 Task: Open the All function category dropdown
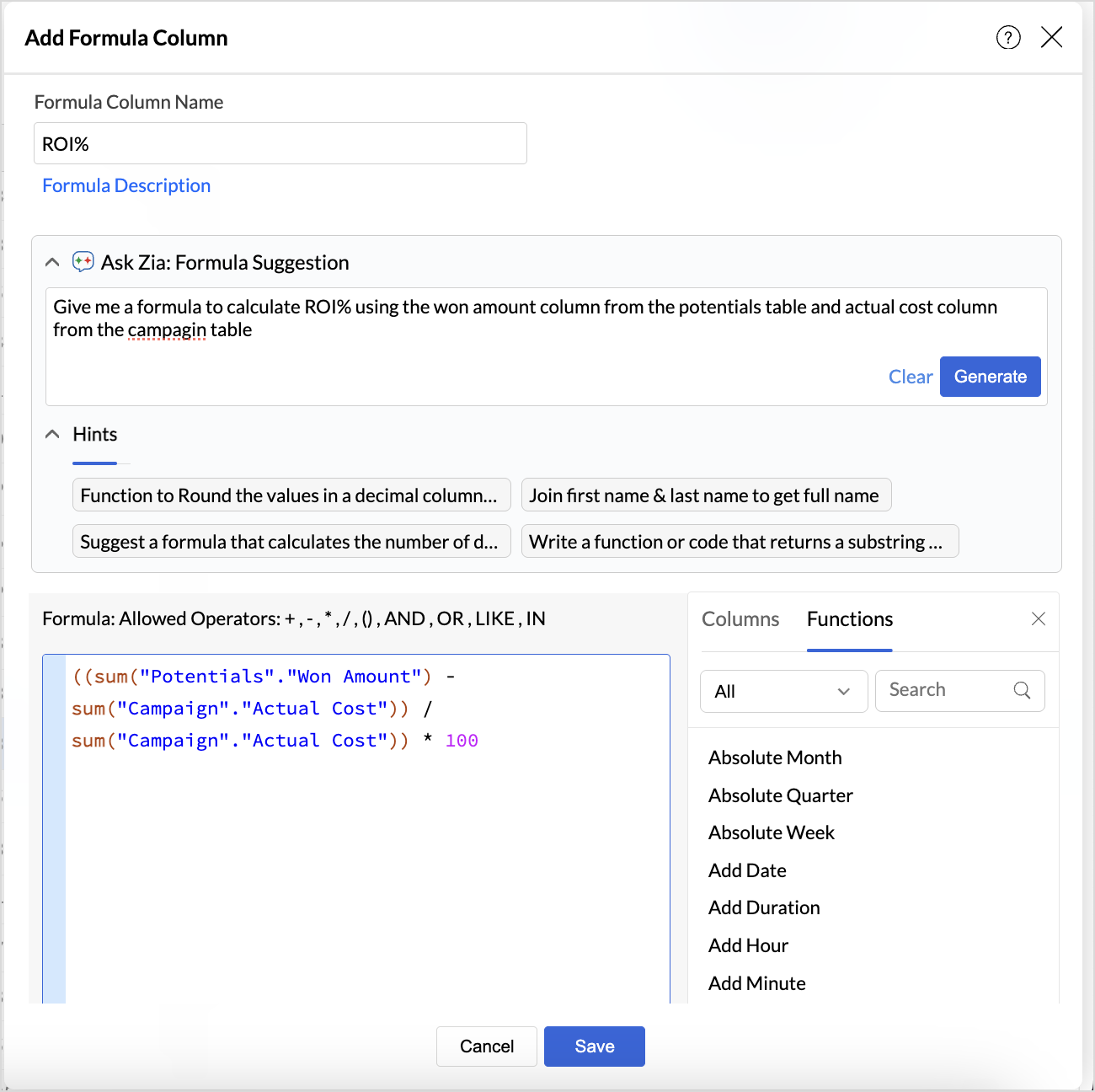[783, 691]
